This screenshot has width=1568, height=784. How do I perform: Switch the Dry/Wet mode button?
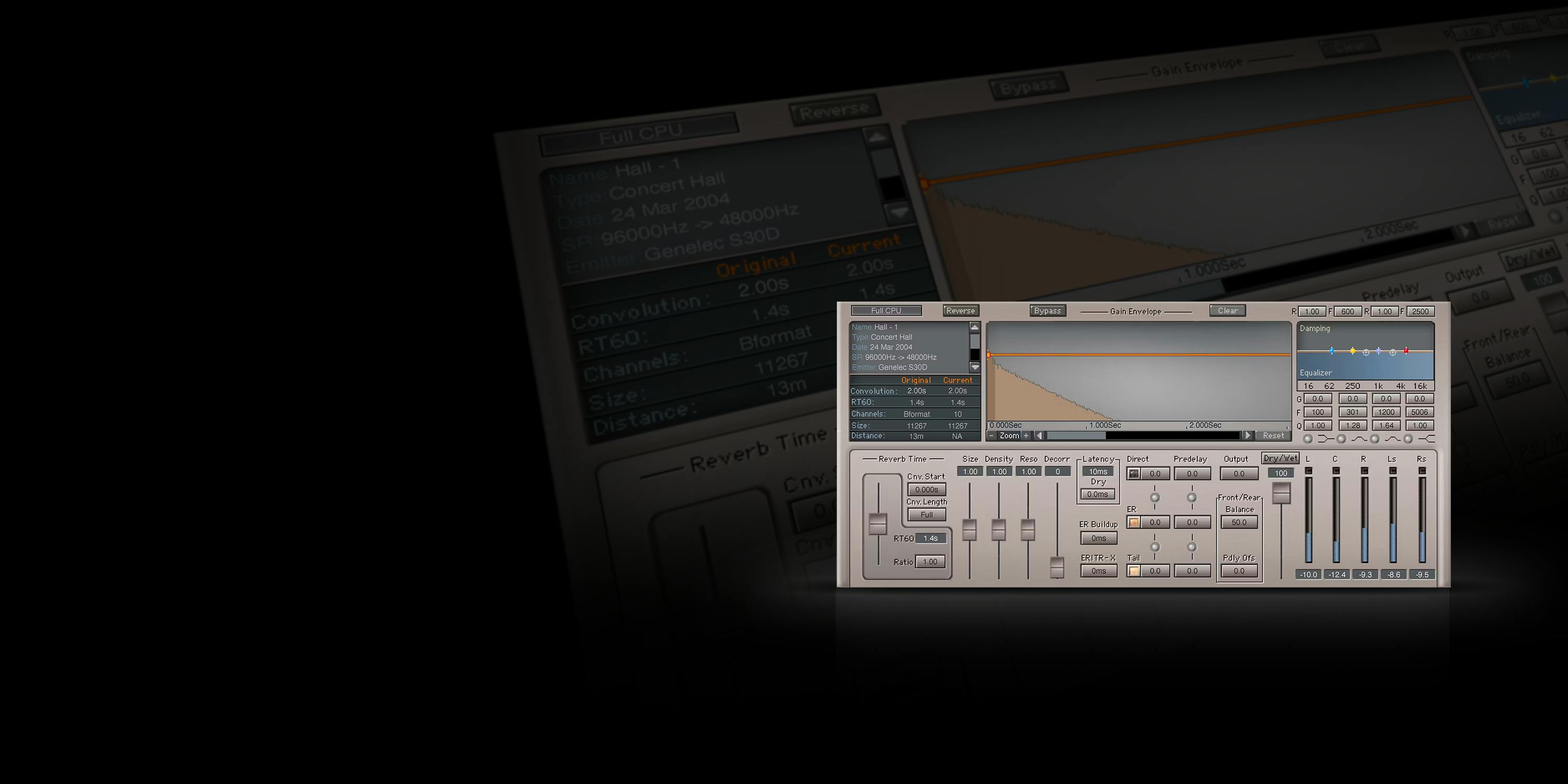pos(1280,458)
